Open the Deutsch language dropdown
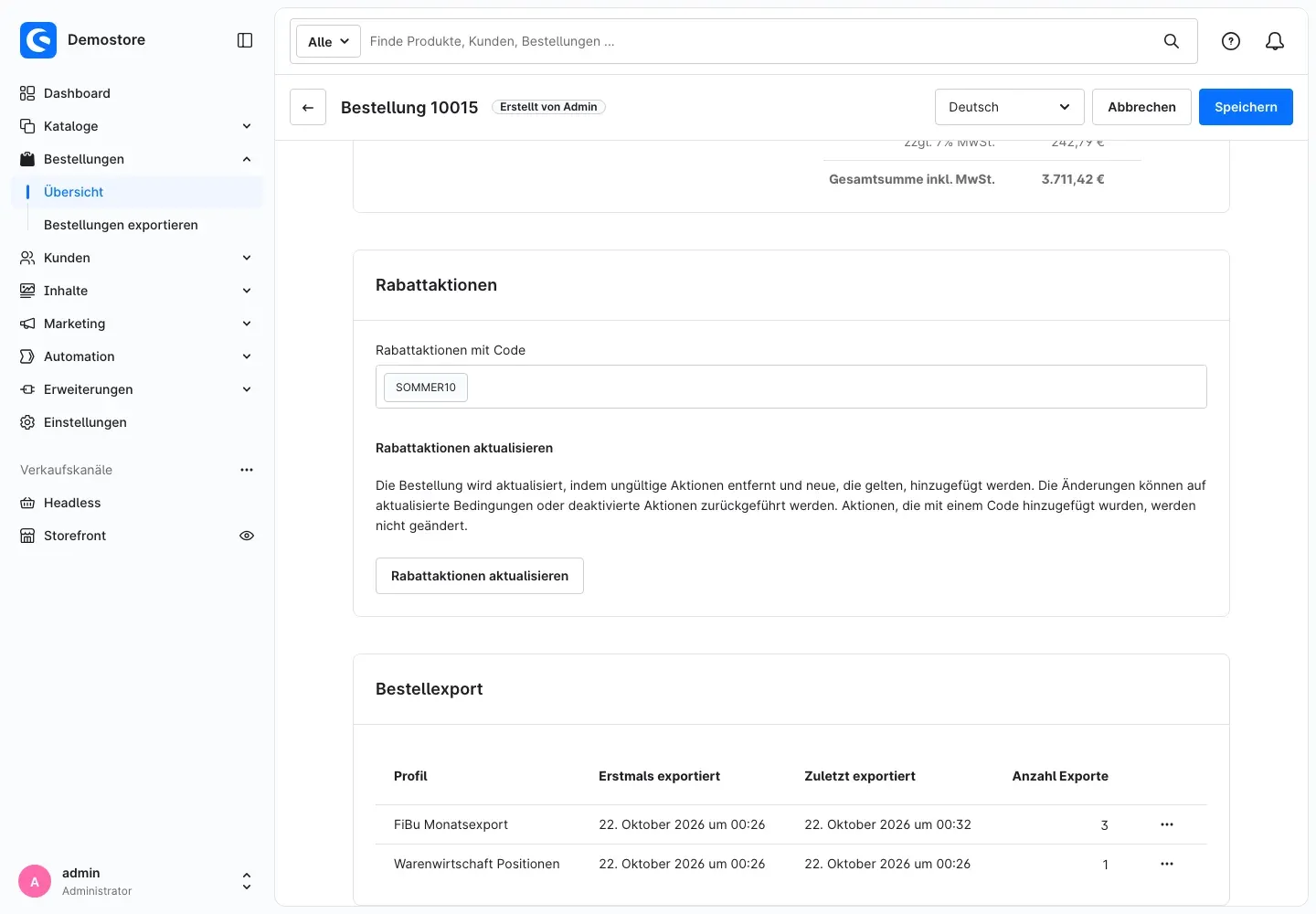 coord(1009,107)
